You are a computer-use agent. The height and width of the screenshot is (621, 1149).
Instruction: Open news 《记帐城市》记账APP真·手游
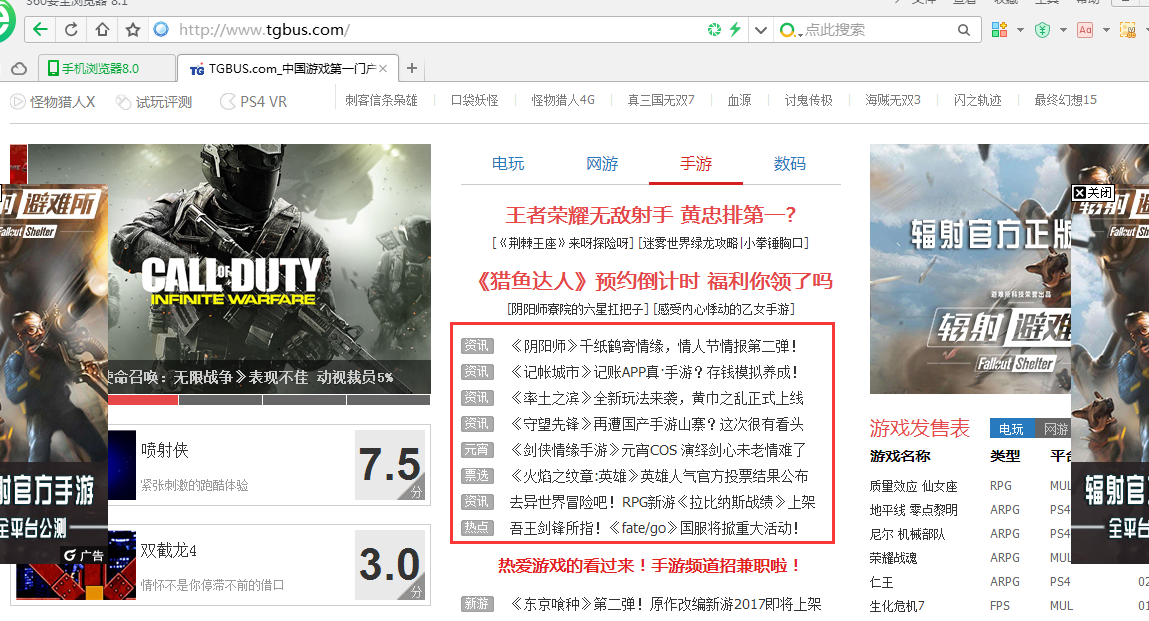[654, 372]
